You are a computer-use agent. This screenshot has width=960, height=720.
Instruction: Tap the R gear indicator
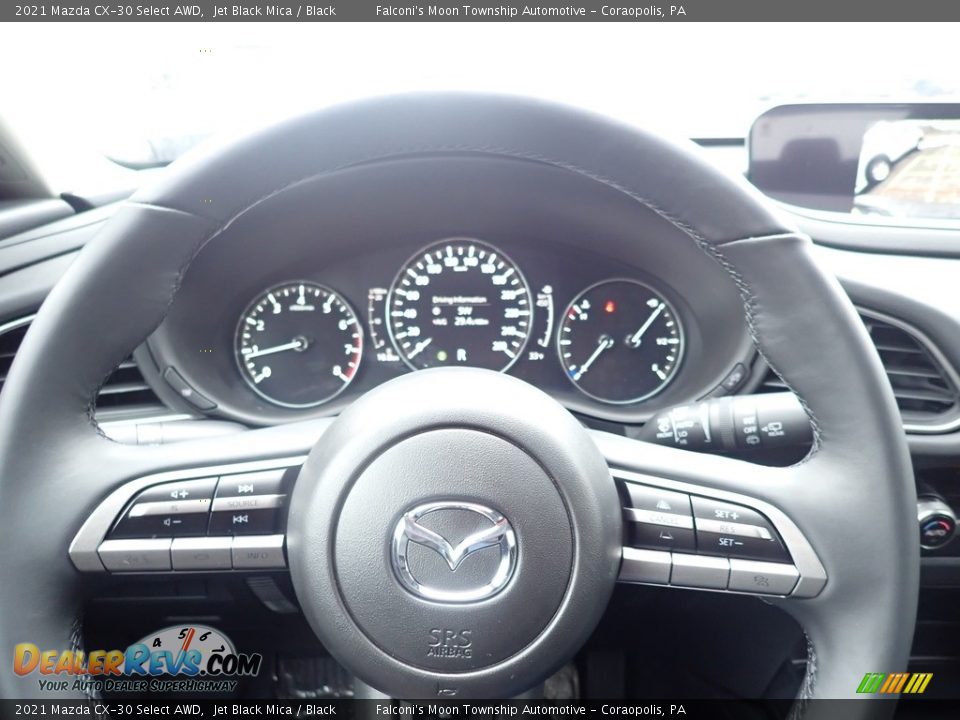click(x=461, y=355)
